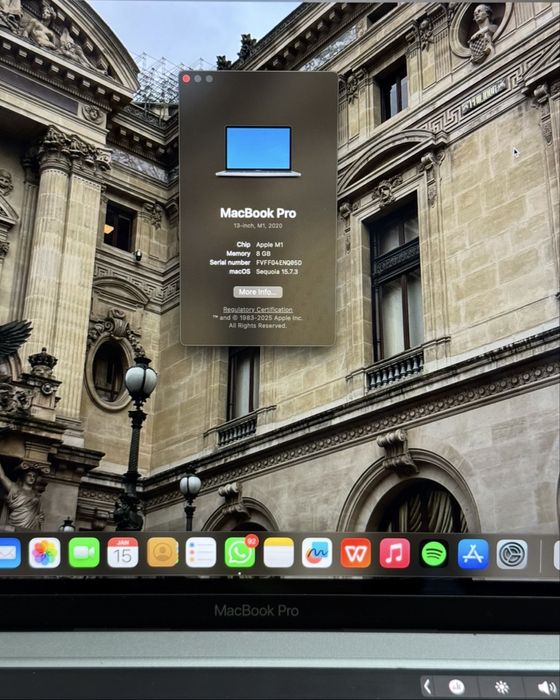This screenshot has width=560, height=700.
Task: Click the "MacBook Pro" title in About window
Action: [x=258, y=213]
